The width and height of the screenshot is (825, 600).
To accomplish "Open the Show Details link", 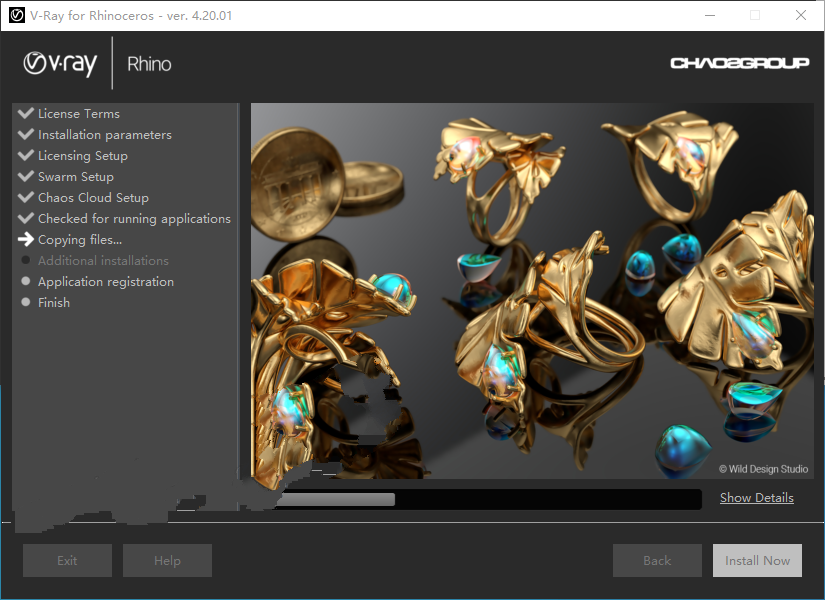I will tap(757, 498).
